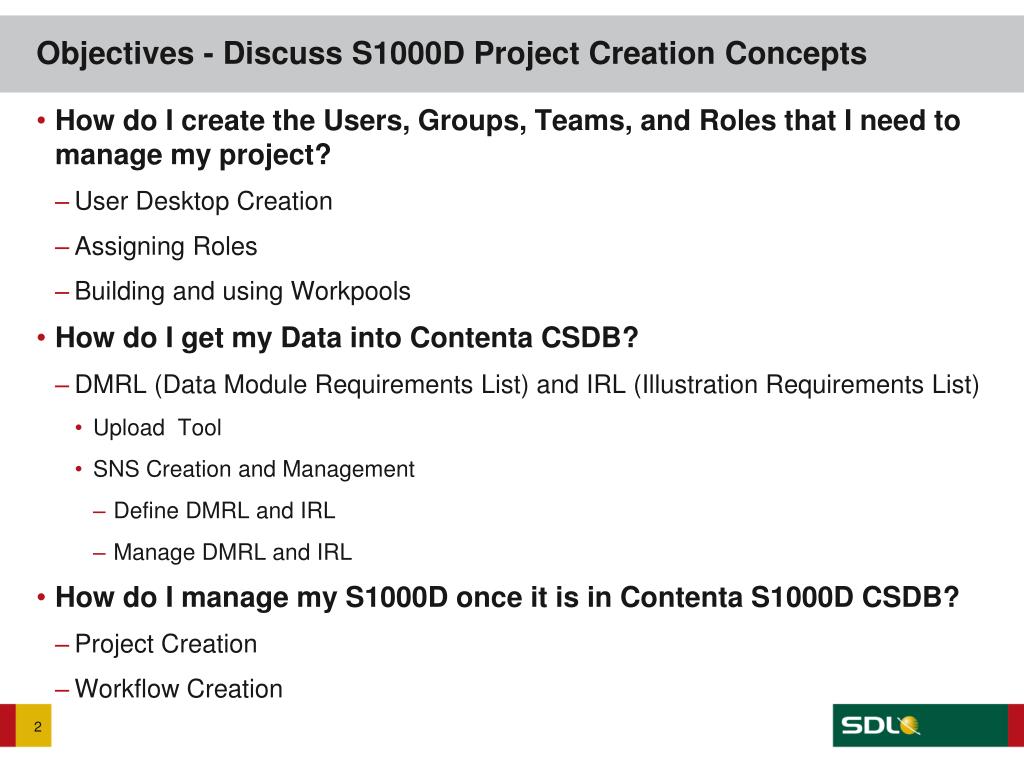Click the red strip beside the slide number
Screen dimensions: 1024x768
[x=8, y=727]
